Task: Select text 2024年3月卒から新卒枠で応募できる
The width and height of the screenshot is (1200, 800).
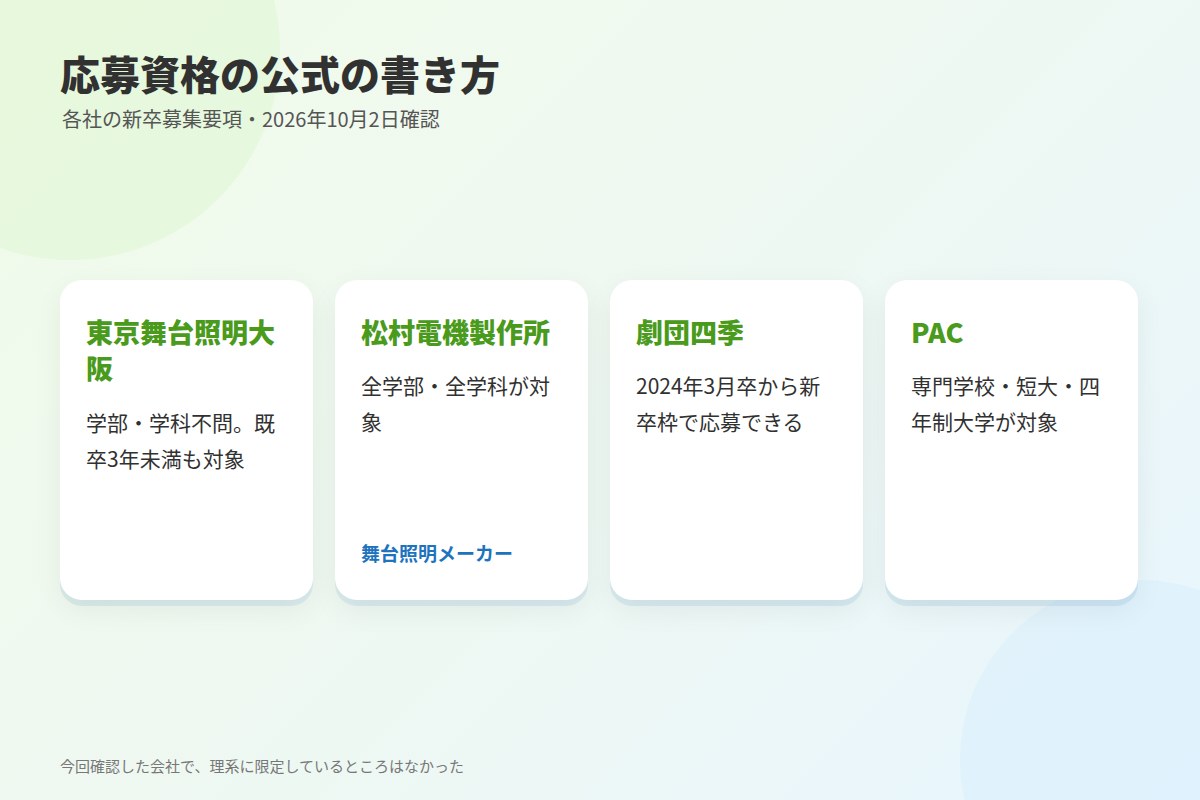Action: (729, 405)
